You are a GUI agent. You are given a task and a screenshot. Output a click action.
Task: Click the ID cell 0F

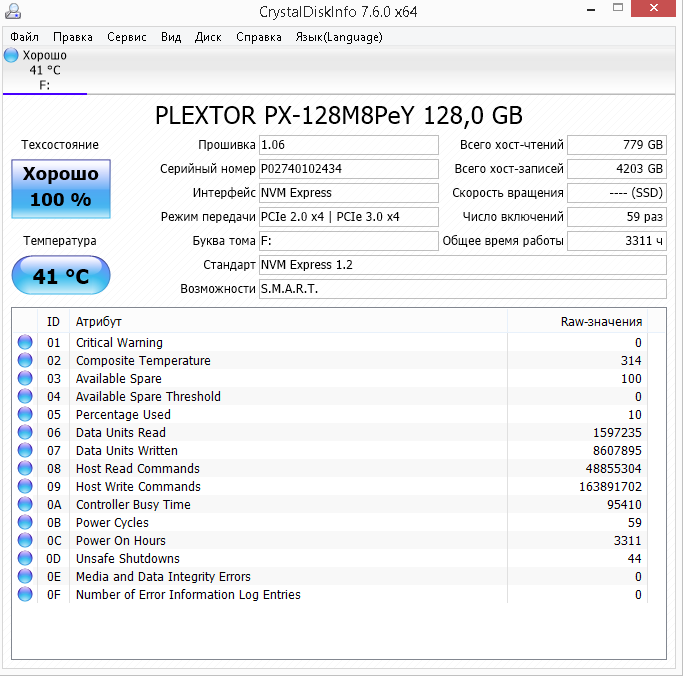(54, 595)
